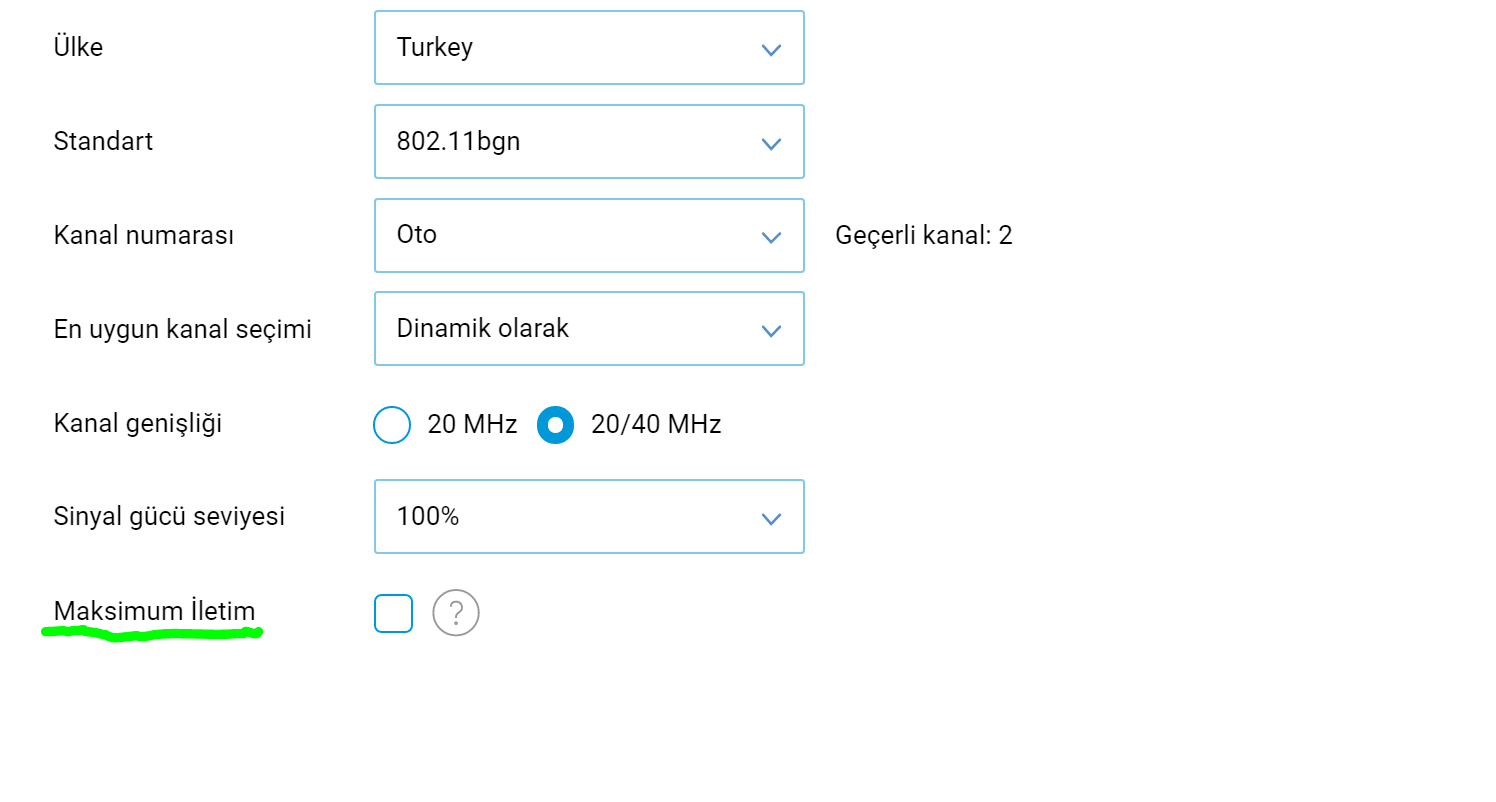Open the help icon beside Maksimum İletim
This screenshot has height=802, width=1496.
coord(456,612)
